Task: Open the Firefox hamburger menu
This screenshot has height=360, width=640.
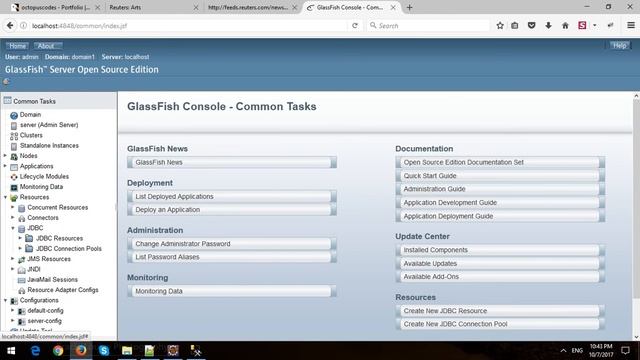Action: pos(631,25)
